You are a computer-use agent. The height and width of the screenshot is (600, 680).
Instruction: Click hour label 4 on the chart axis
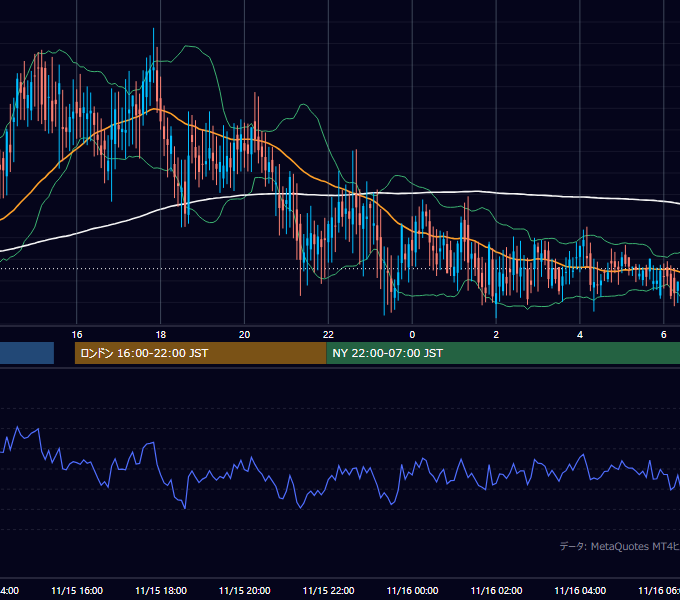pos(580,335)
